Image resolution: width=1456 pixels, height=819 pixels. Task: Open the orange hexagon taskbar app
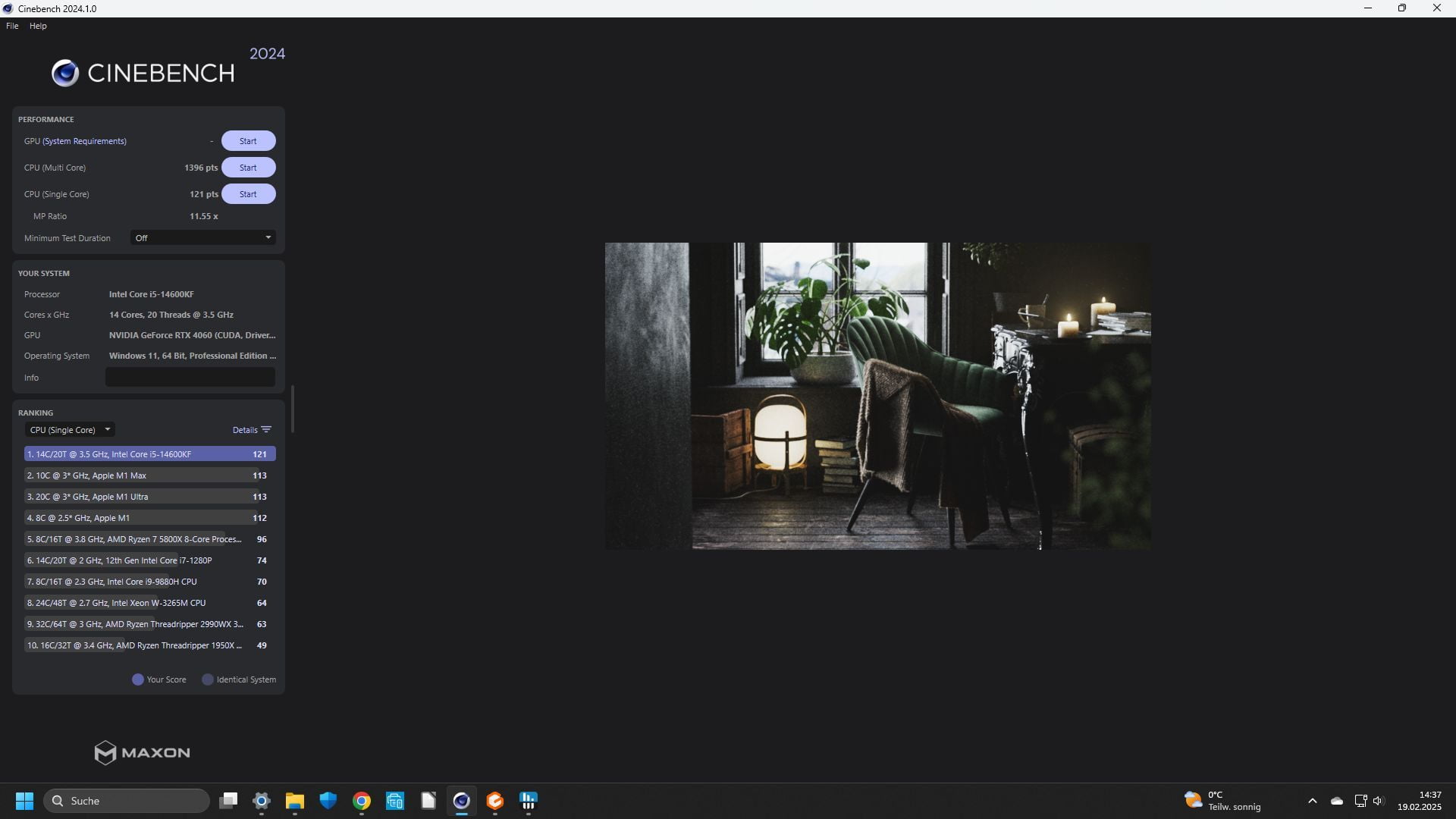click(495, 801)
